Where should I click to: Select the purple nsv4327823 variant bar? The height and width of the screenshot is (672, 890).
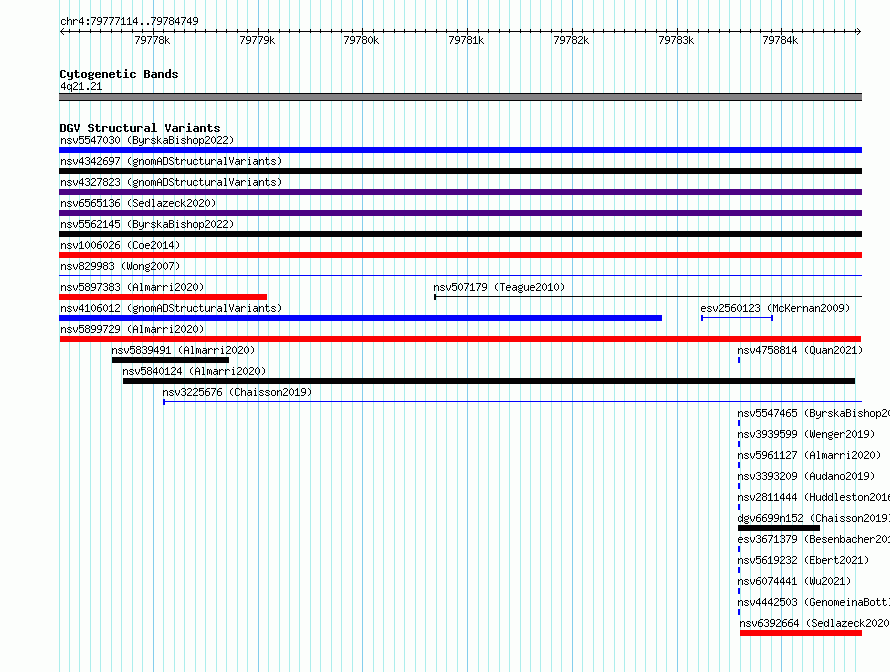[x=460, y=192]
